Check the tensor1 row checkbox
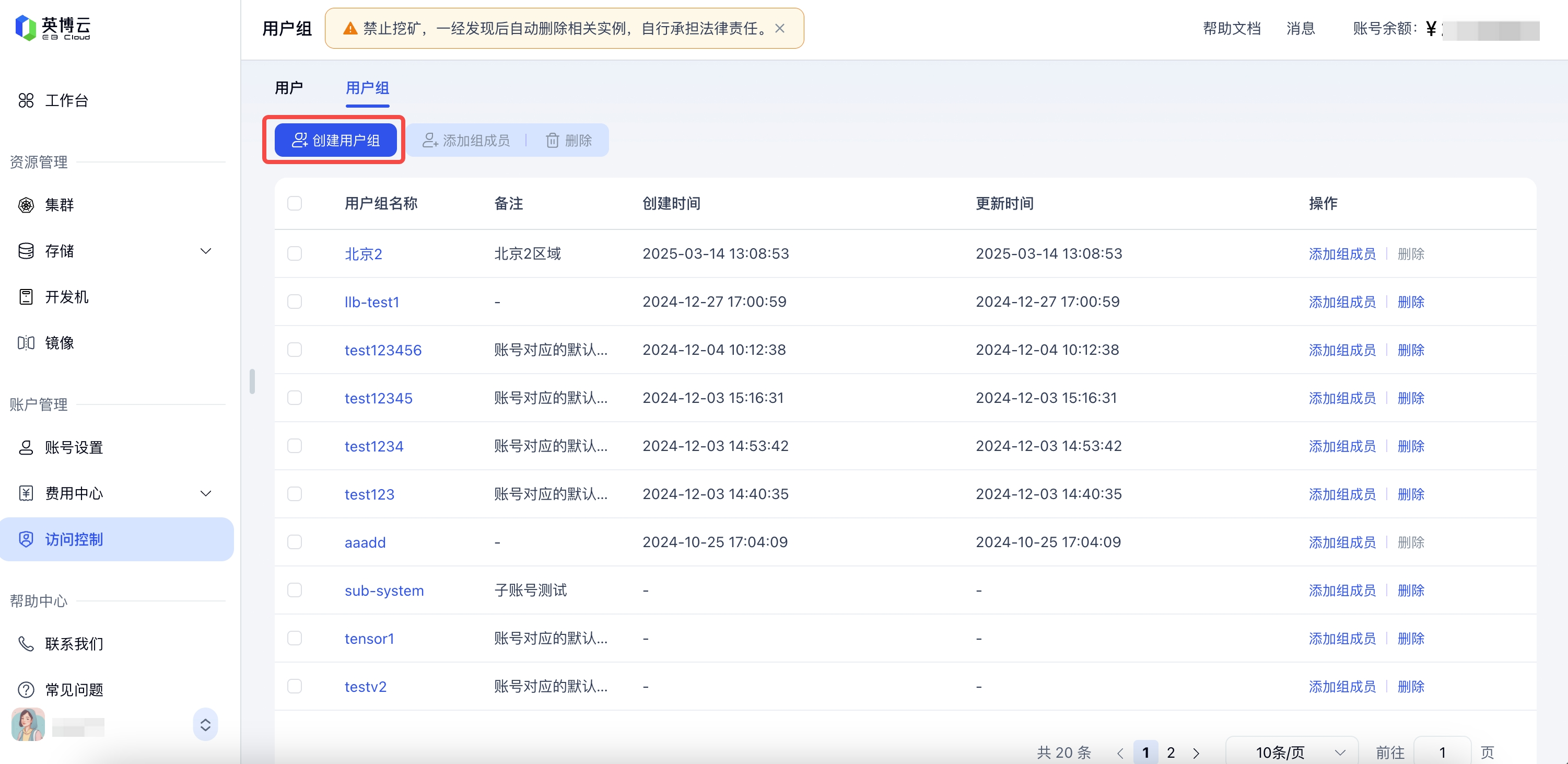The height and width of the screenshot is (764, 1568). 295,638
